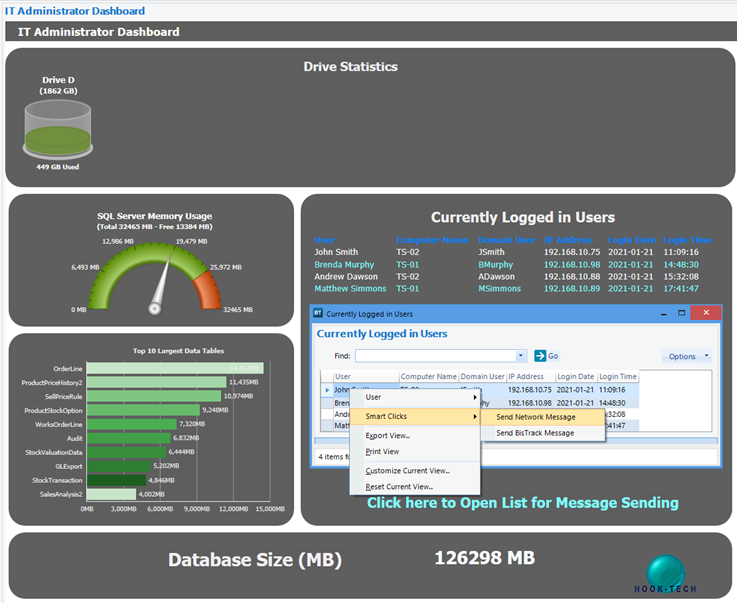Image resolution: width=737 pixels, height=603 pixels.
Task: Sort by the popup User column header
Action: click(x=366, y=376)
